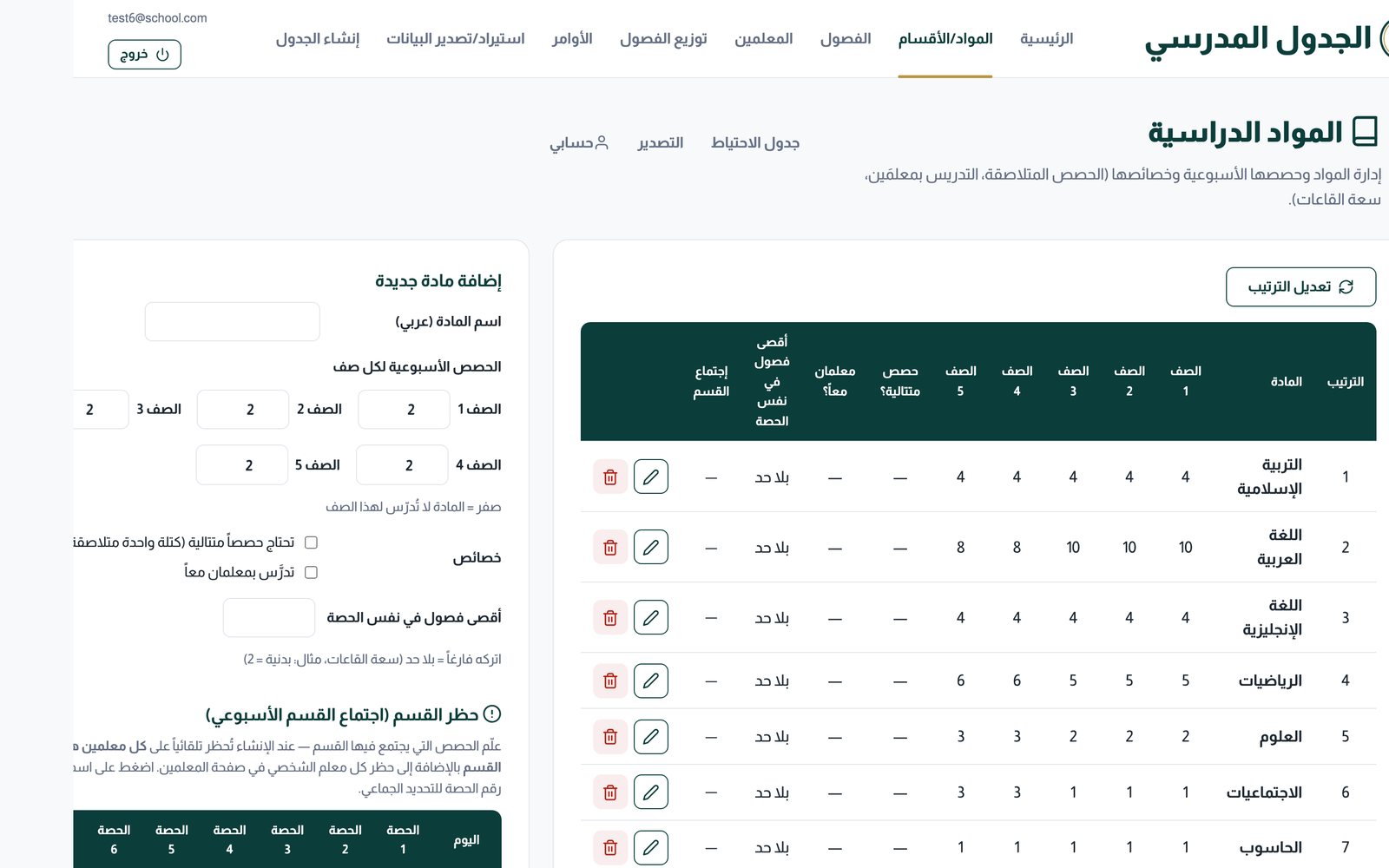Viewport: 1389px width, 868px height.
Task: Click بلا حد in the الرياضيات row
Action: [x=772, y=681]
